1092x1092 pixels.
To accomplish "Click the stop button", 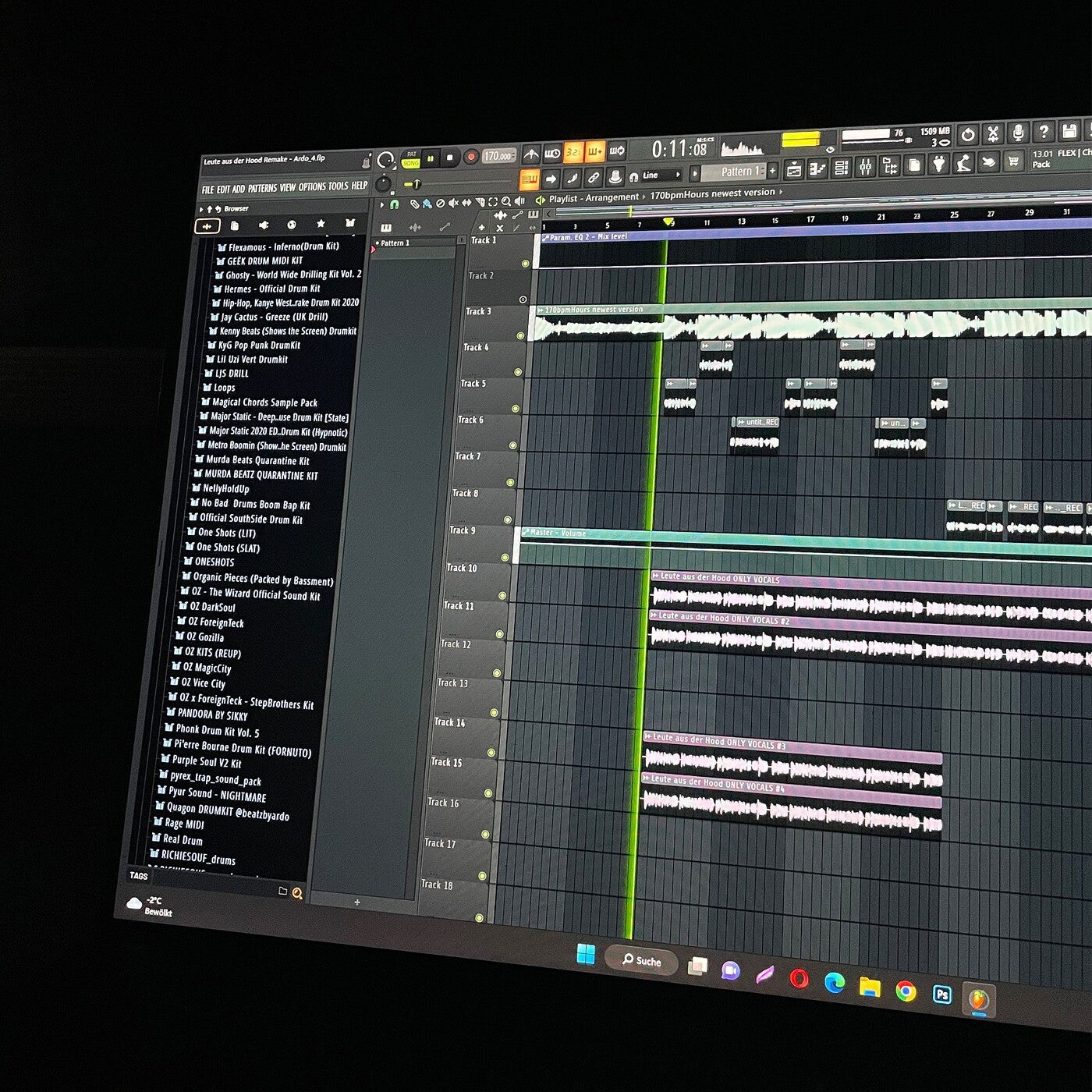I will point(449,158).
